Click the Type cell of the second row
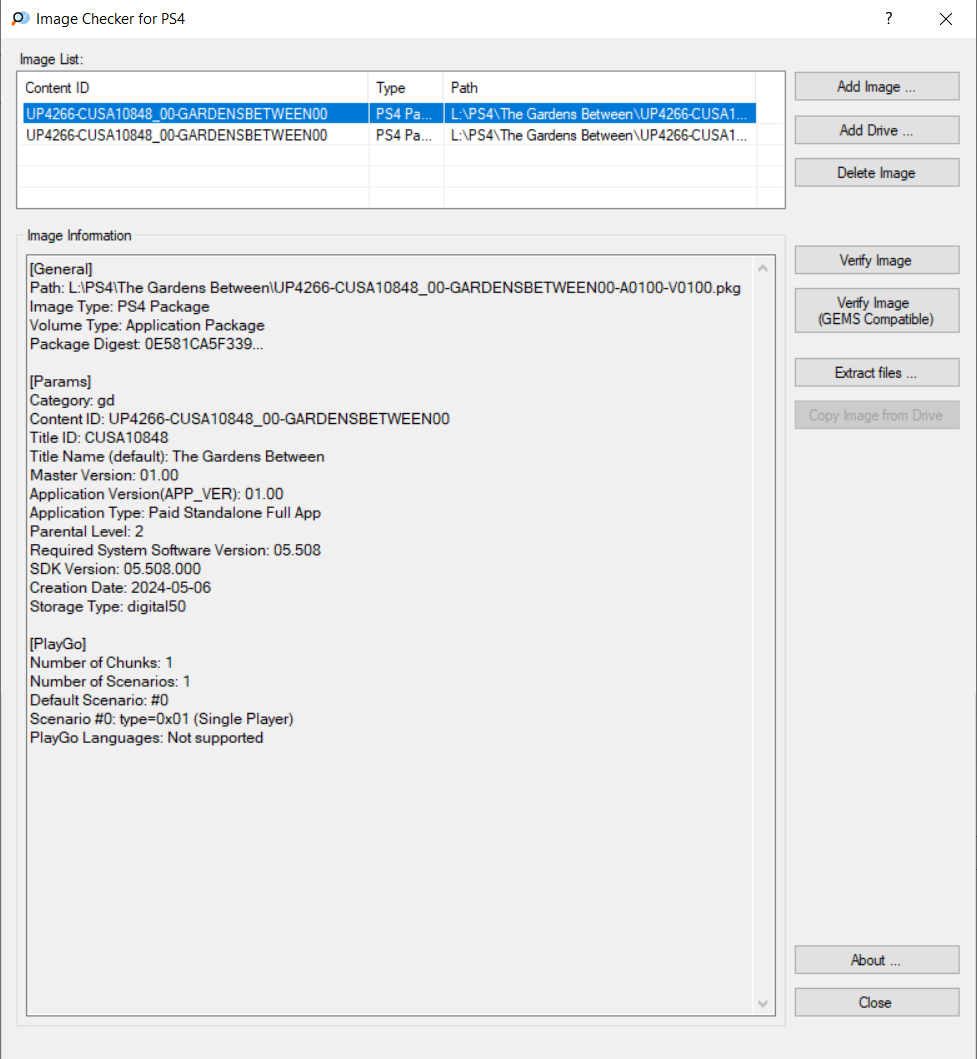 406,135
